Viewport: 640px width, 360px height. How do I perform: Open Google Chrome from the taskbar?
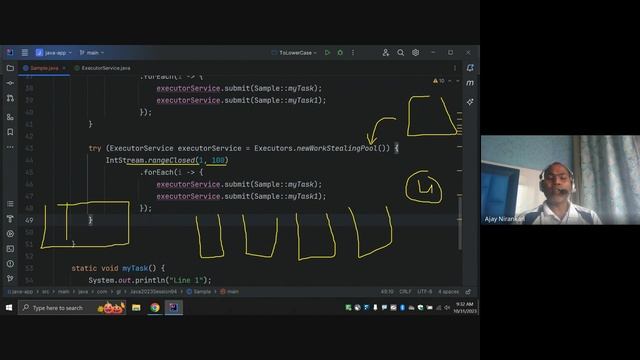point(155,308)
